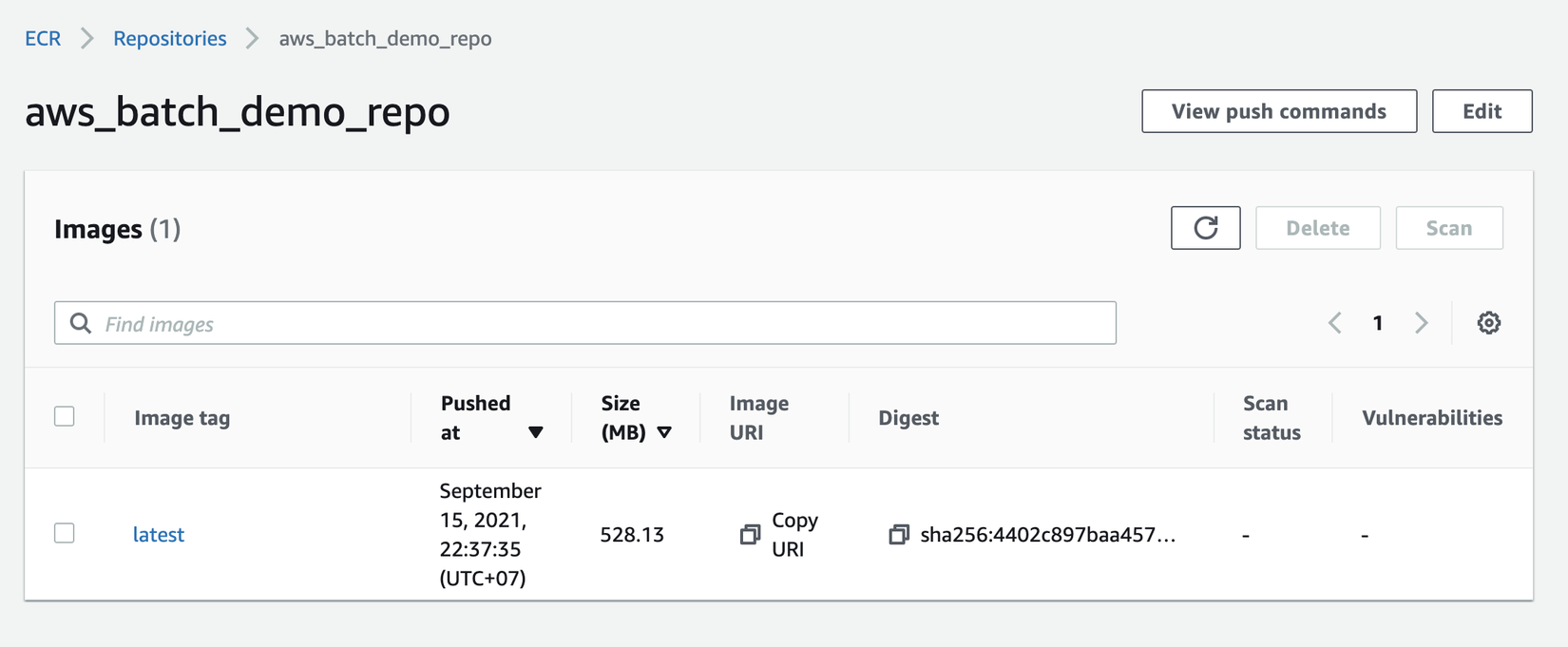1568x647 pixels.
Task: Copy the sha256 digest via its icon
Action: coord(898,535)
